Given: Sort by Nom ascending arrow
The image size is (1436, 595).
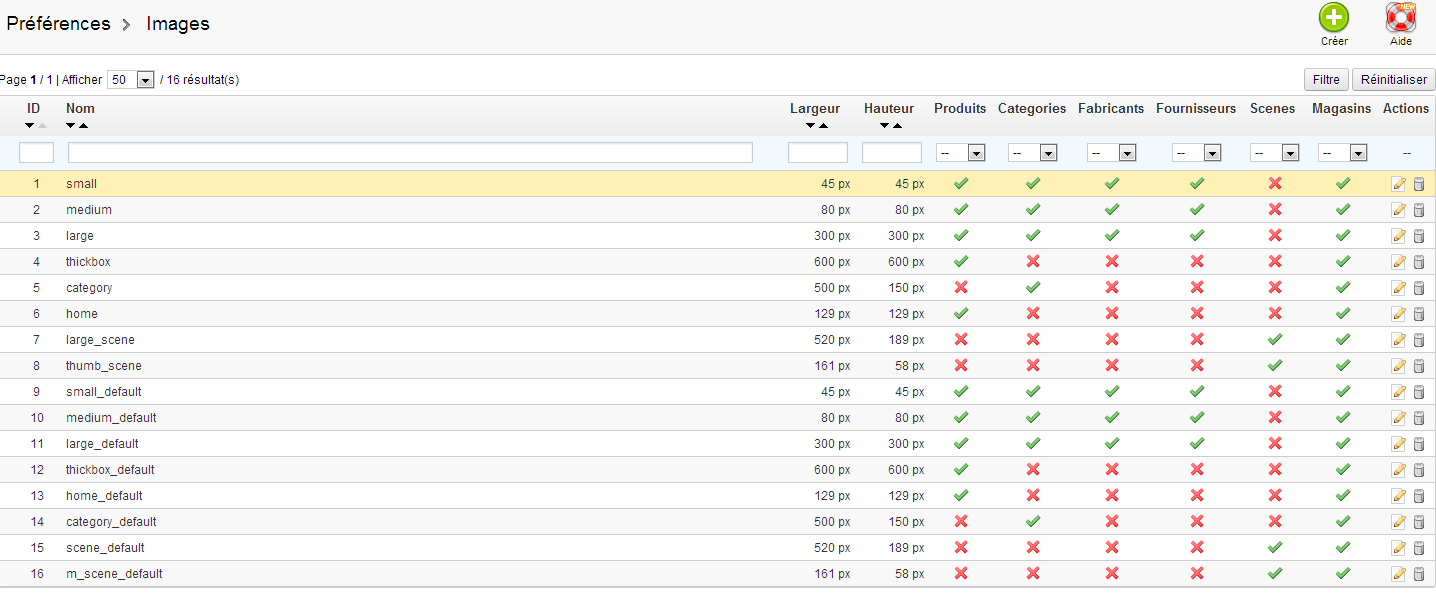Looking at the screenshot, I should tap(84, 126).
